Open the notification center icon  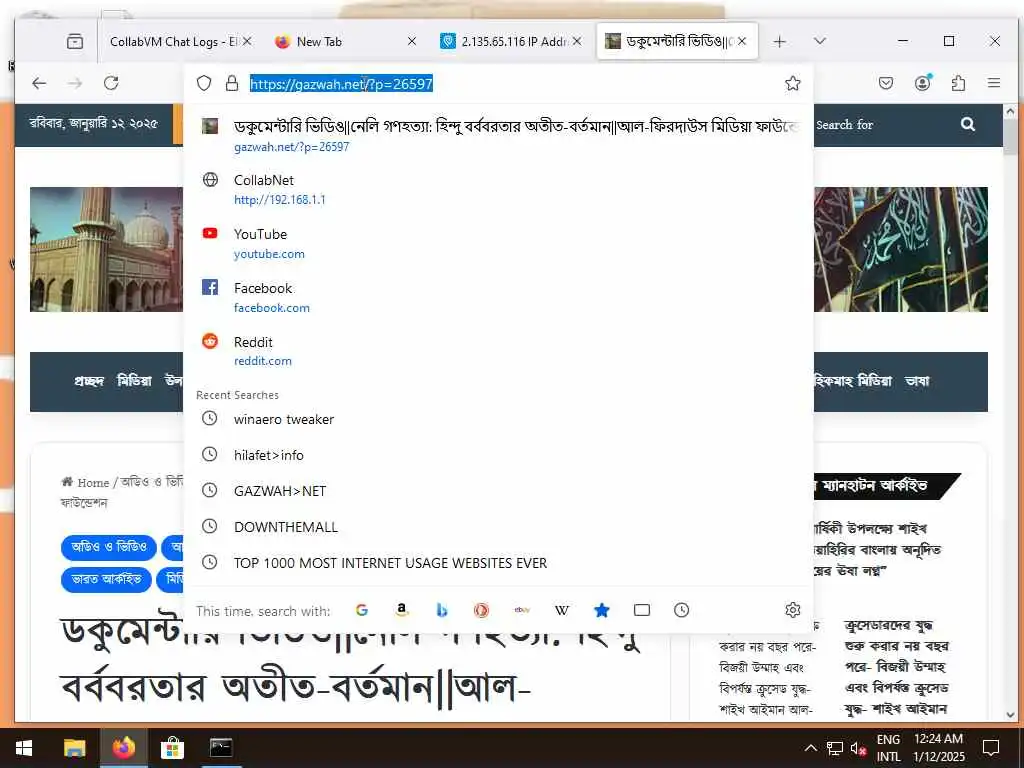pyautogui.click(x=991, y=748)
